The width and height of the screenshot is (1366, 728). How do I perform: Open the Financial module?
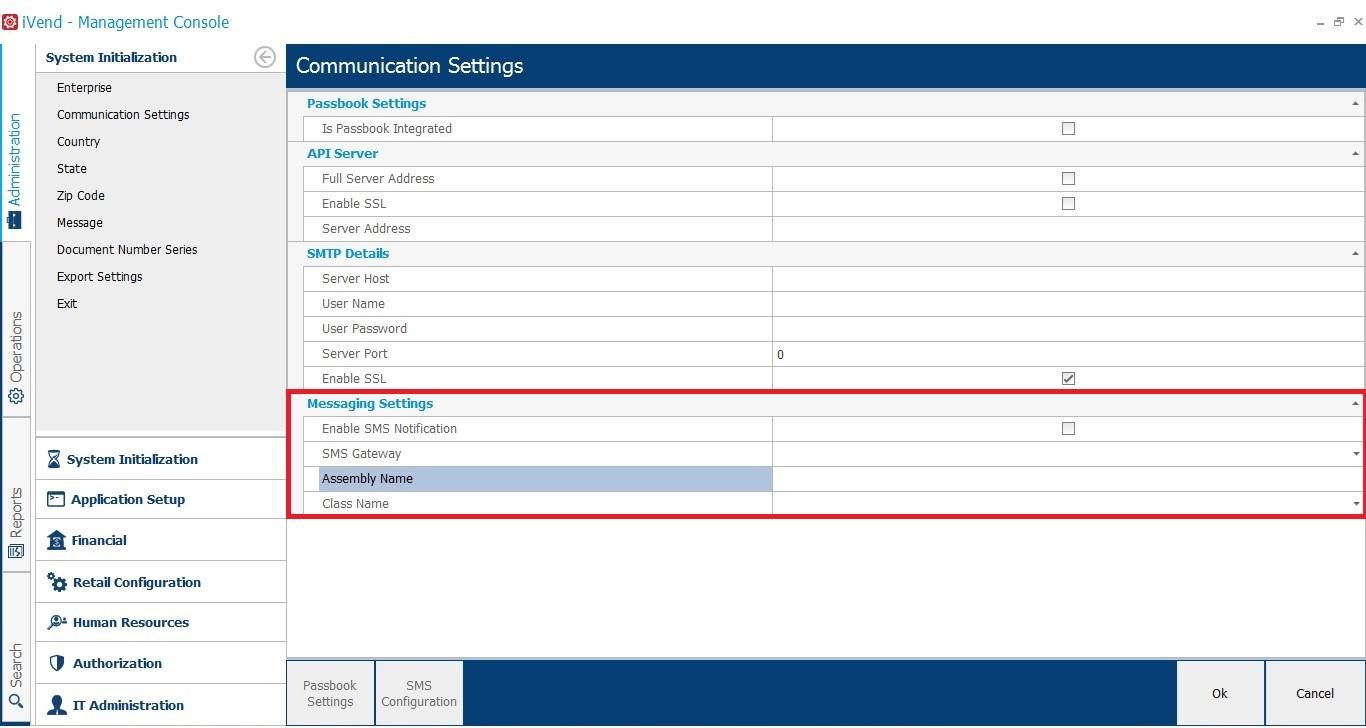pos(161,540)
